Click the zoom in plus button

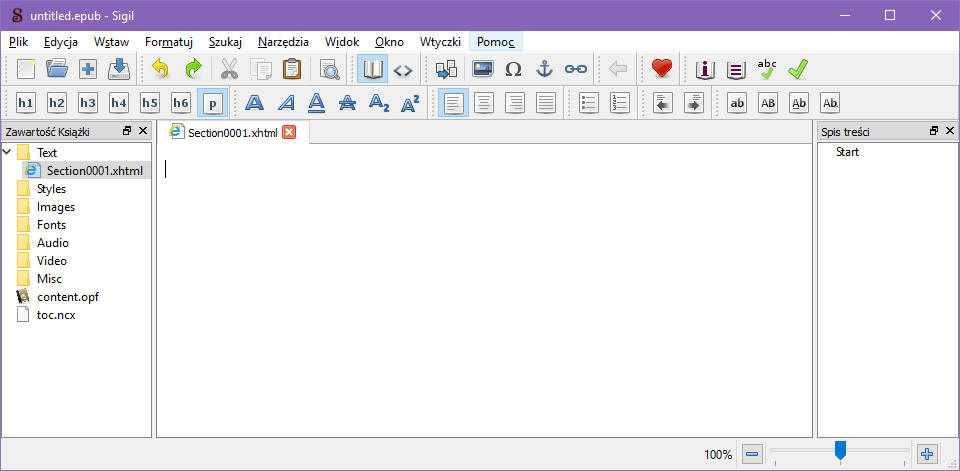927,454
